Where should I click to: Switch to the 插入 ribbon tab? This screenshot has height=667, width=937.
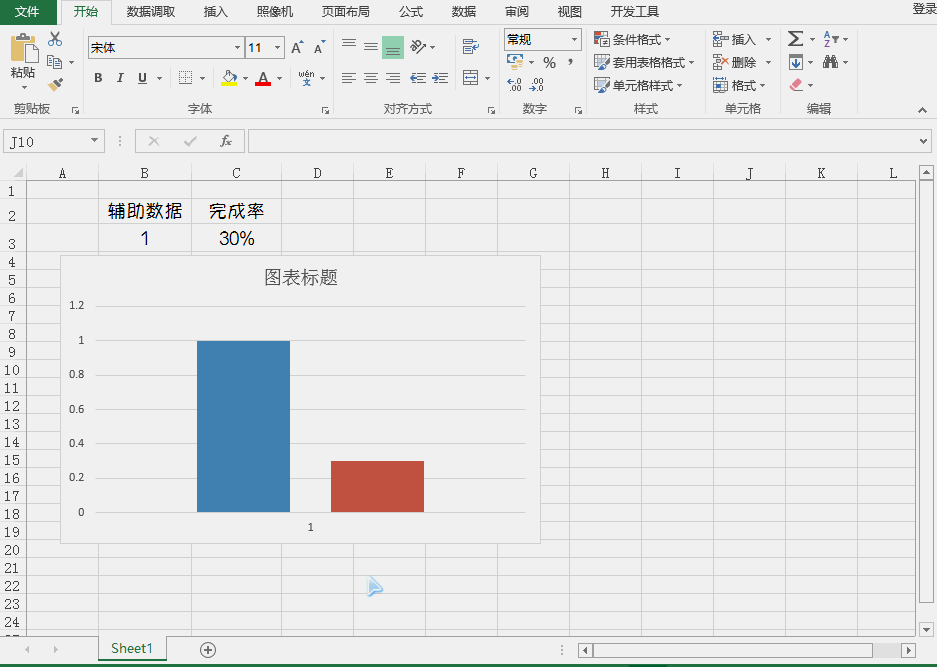215,12
